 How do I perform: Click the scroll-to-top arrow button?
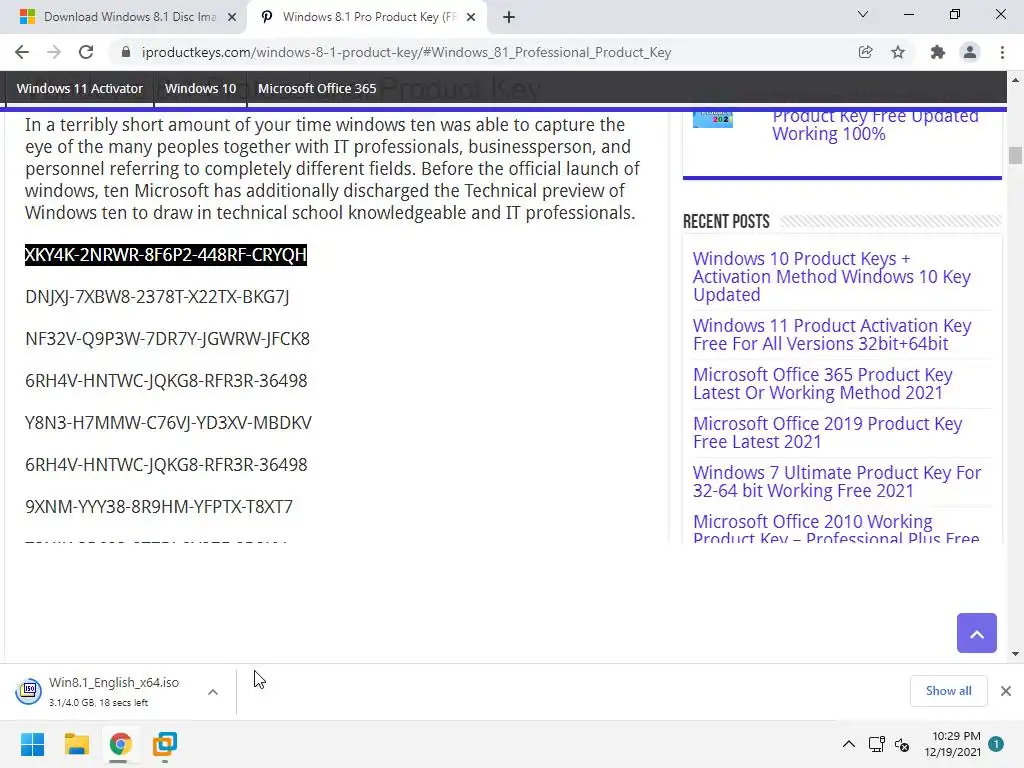(976, 633)
